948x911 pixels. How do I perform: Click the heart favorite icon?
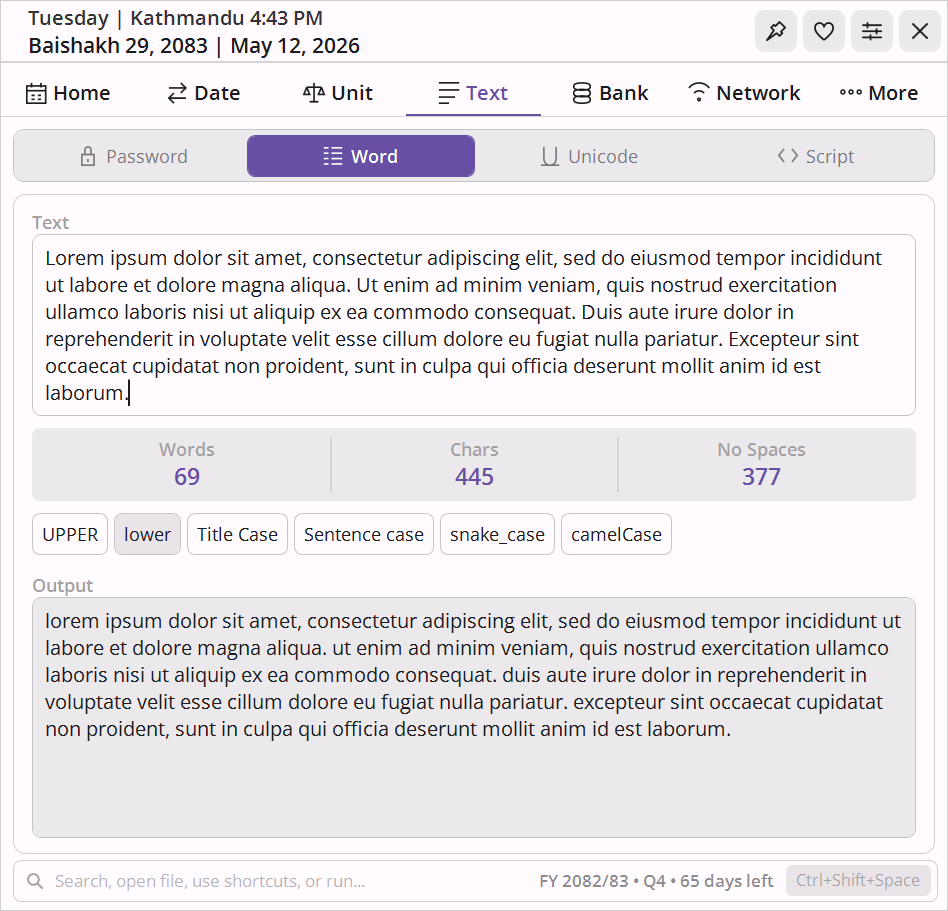823,31
